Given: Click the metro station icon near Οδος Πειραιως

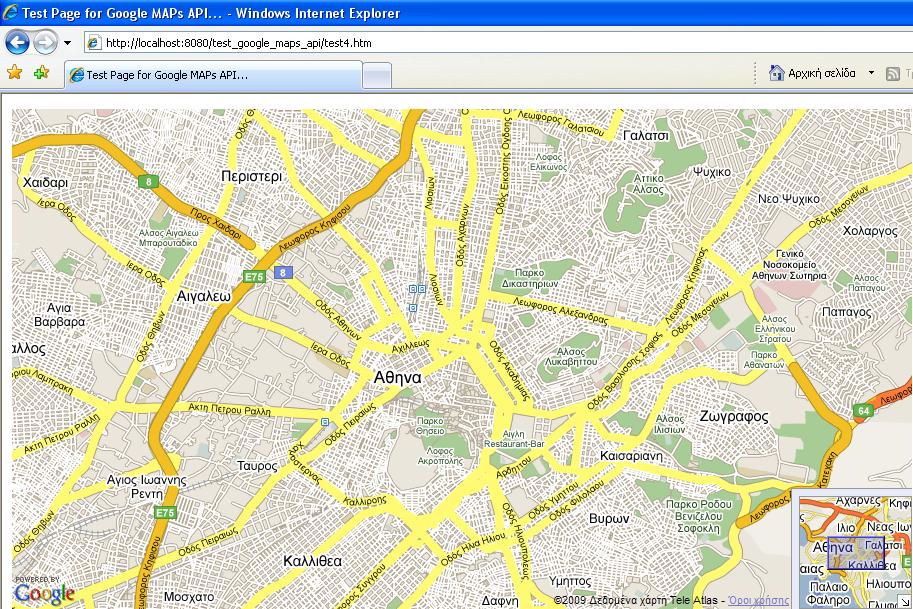Looking at the screenshot, I should point(325,422).
